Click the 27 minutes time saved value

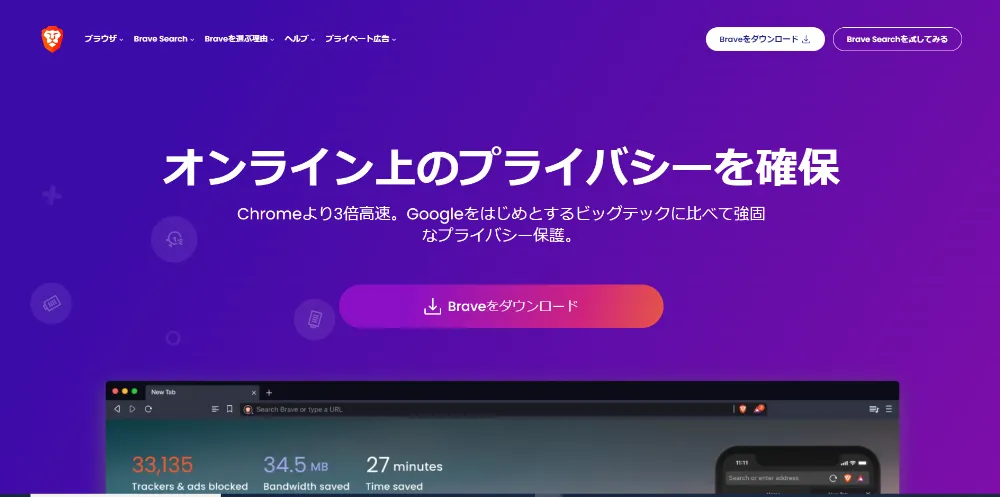[404, 464]
